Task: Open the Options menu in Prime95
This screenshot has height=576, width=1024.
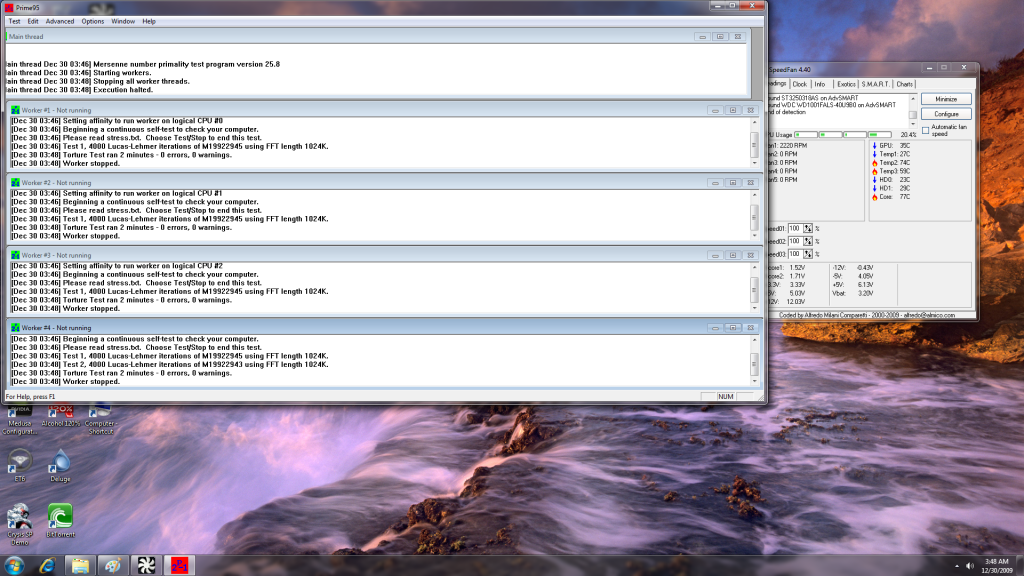Action: click(x=92, y=21)
